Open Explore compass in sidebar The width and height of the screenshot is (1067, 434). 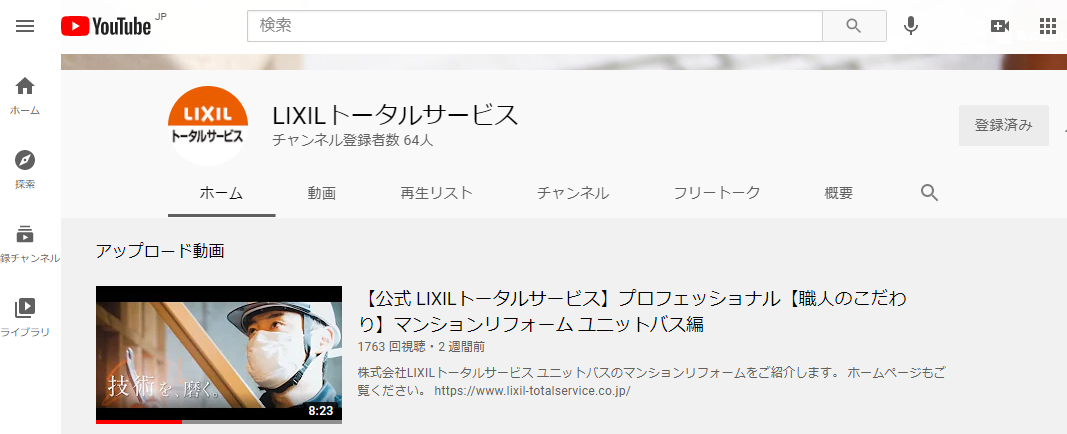pyautogui.click(x=25, y=169)
